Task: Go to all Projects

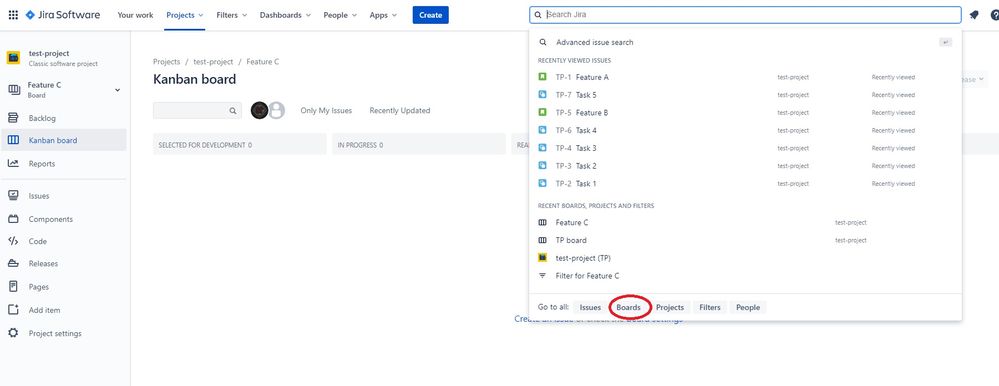Action: point(670,307)
